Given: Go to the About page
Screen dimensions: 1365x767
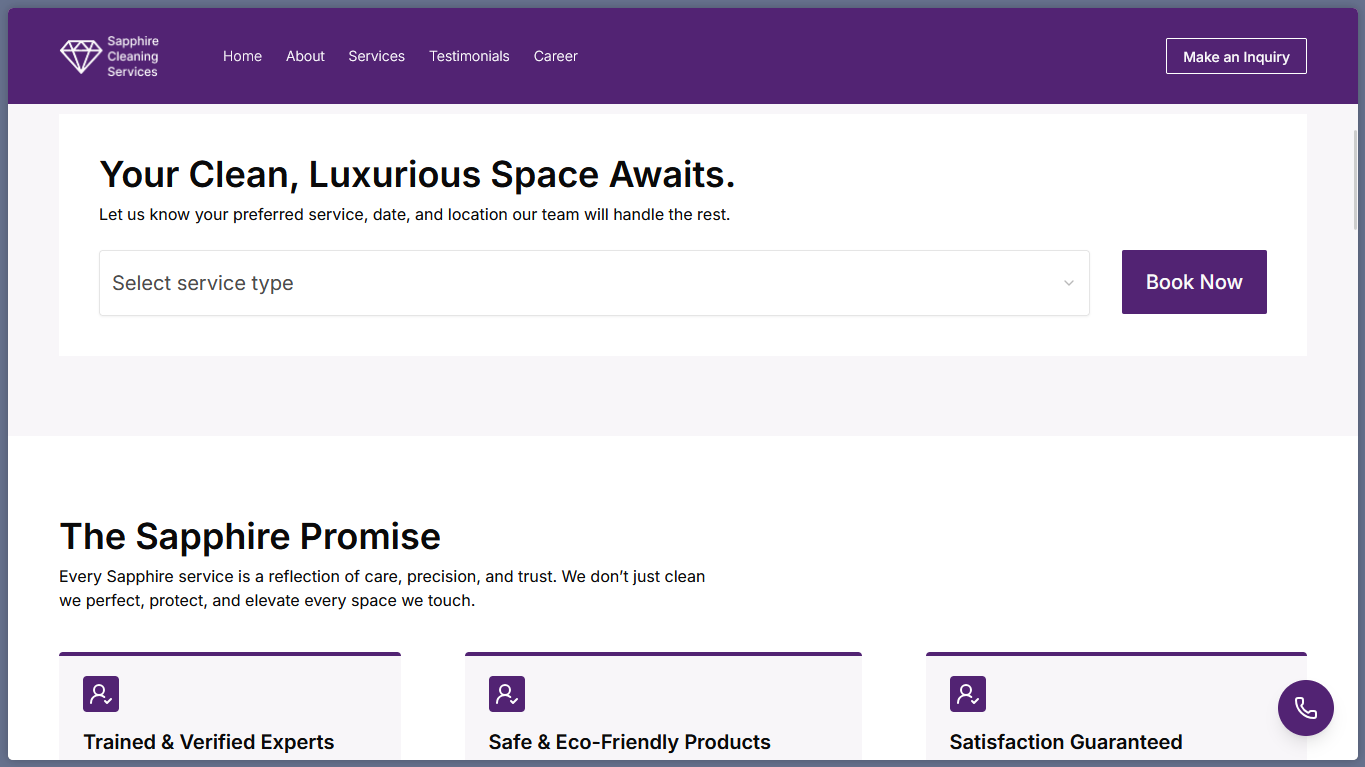Looking at the screenshot, I should click(305, 56).
